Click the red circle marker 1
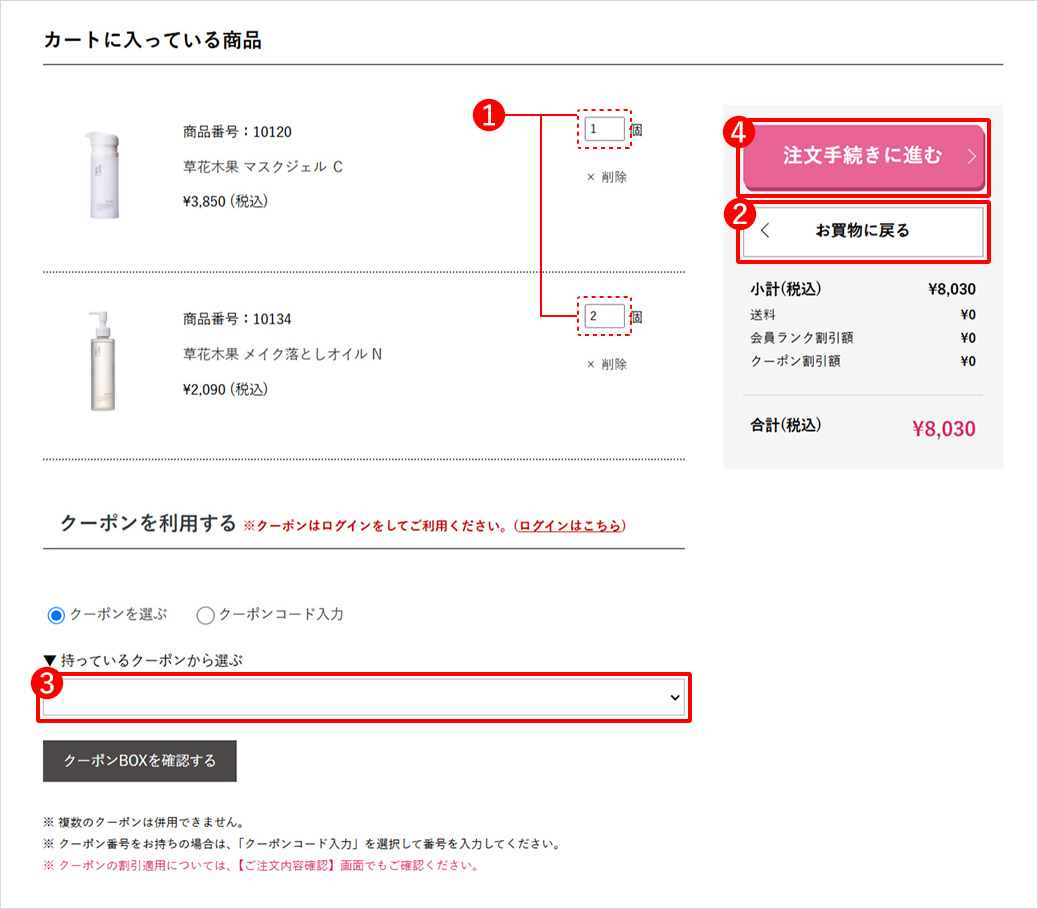The image size is (1038, 909). [487, 116]
